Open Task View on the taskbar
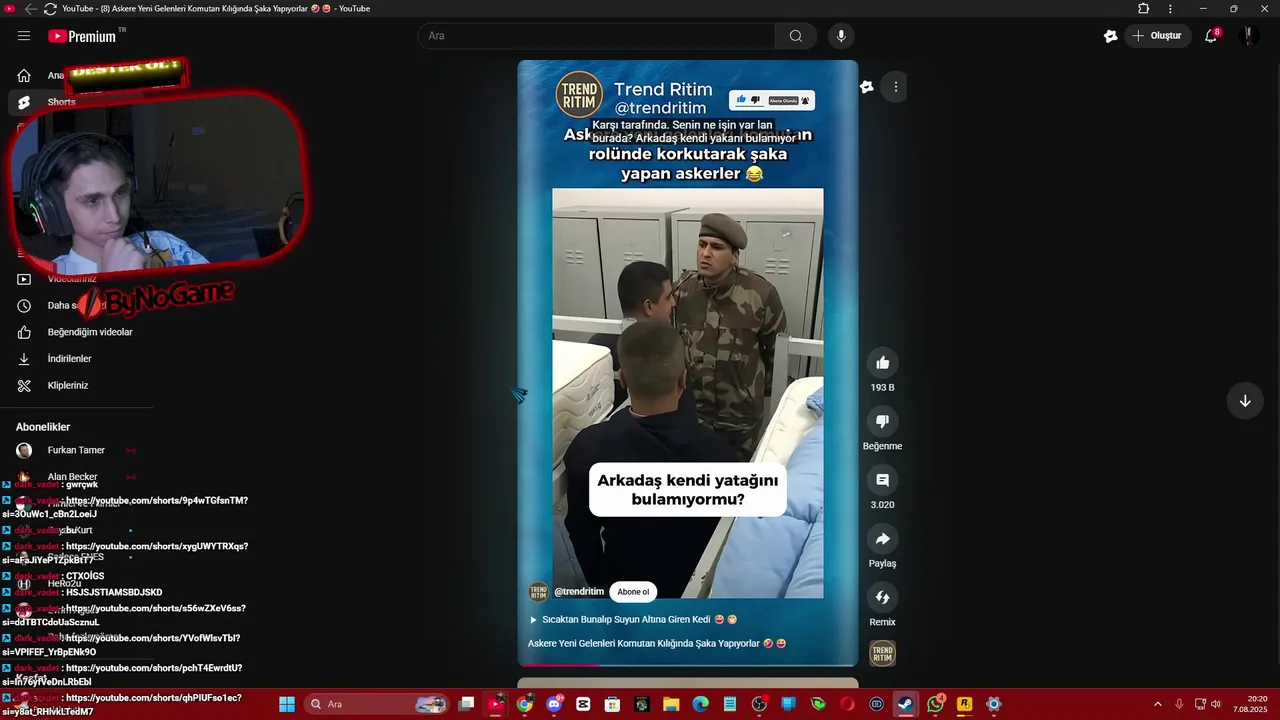The width and height of the screenshot is (1280, 720). [x=466, y=704]
